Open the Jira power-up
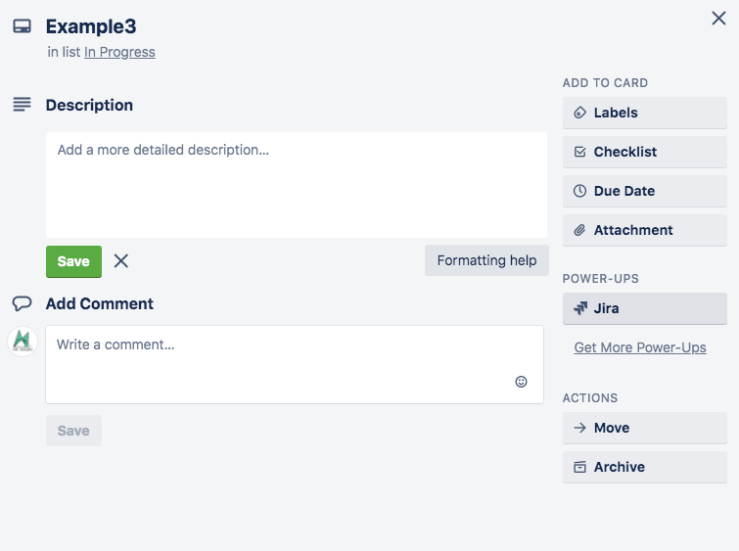Screen dimensions: 739x551 pos(644,308)
